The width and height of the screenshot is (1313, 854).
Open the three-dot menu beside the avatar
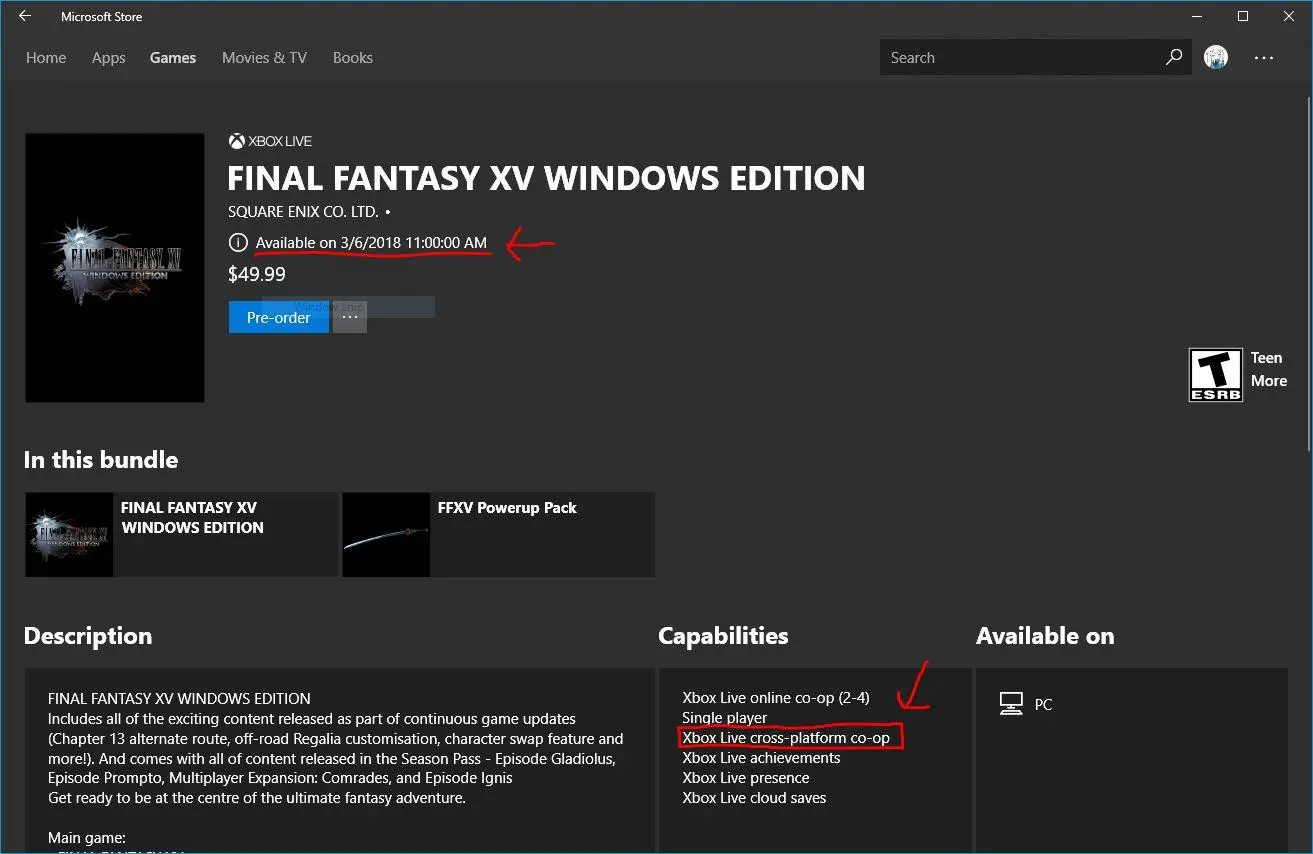point(1264,58)
